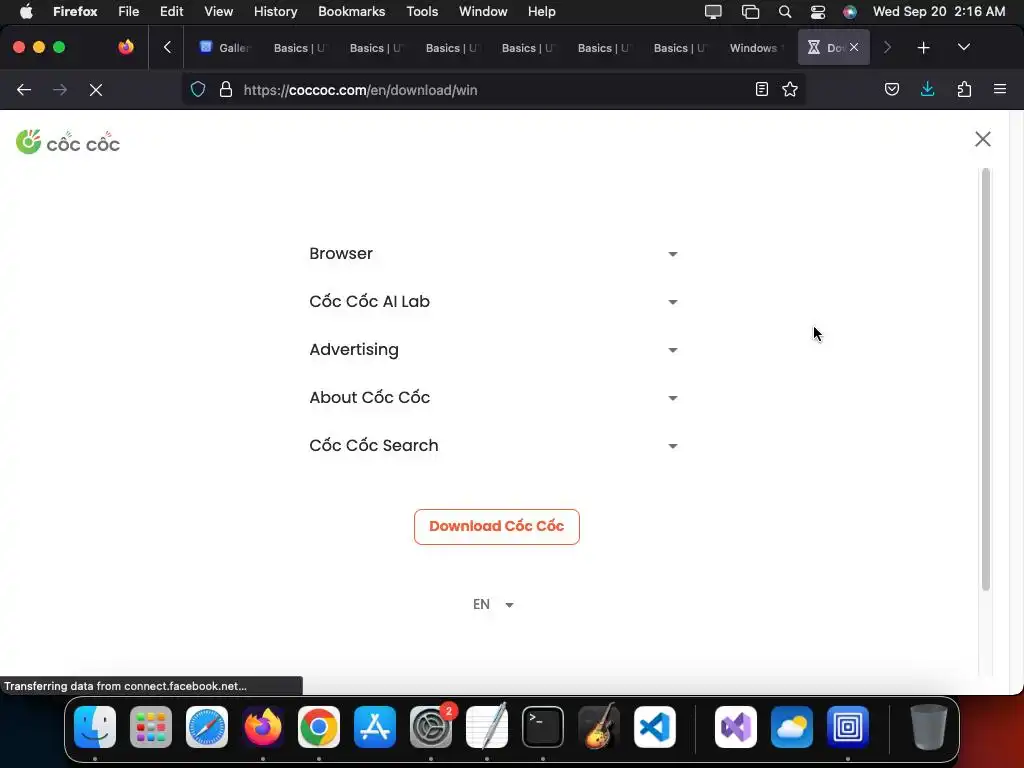
Task: Open Launchpad from the Dock
Action: coord(151,727)
